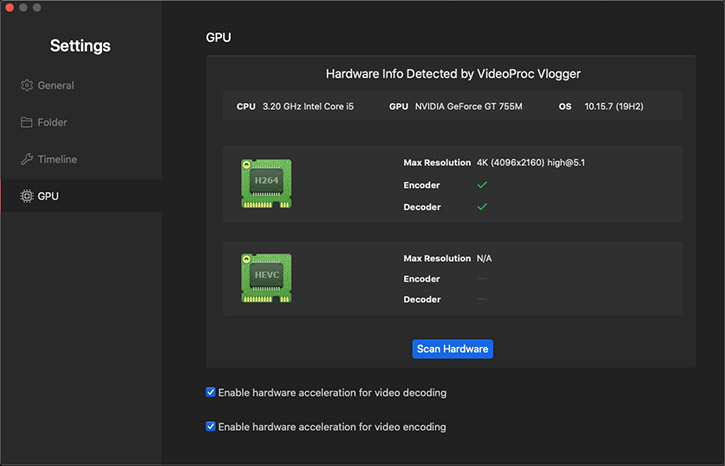Click the Folder icon in sidebar
Viewport: 725px width, 466px height.
(x=27, y=123)
